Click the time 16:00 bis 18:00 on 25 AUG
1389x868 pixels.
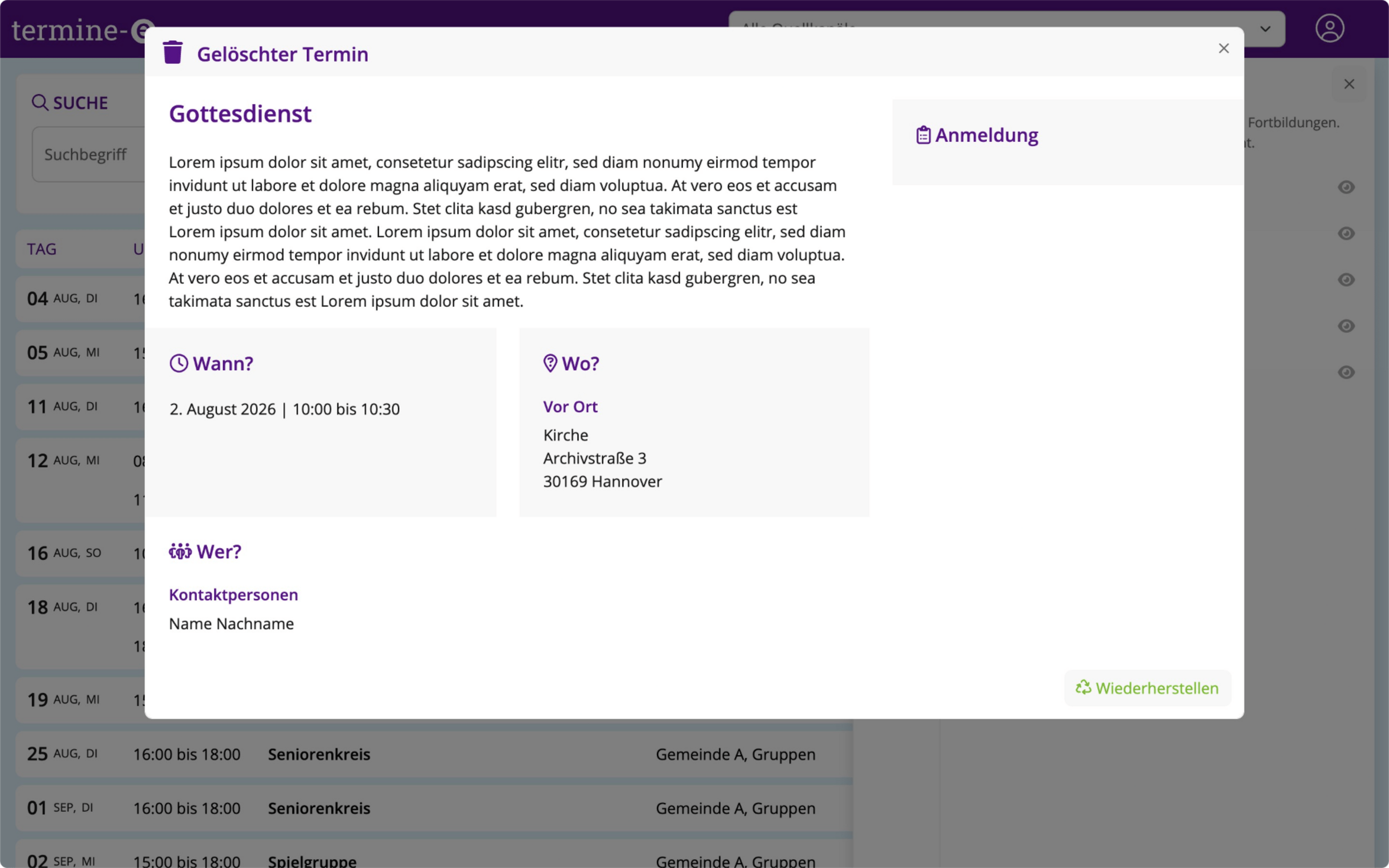tap(187, 754)
